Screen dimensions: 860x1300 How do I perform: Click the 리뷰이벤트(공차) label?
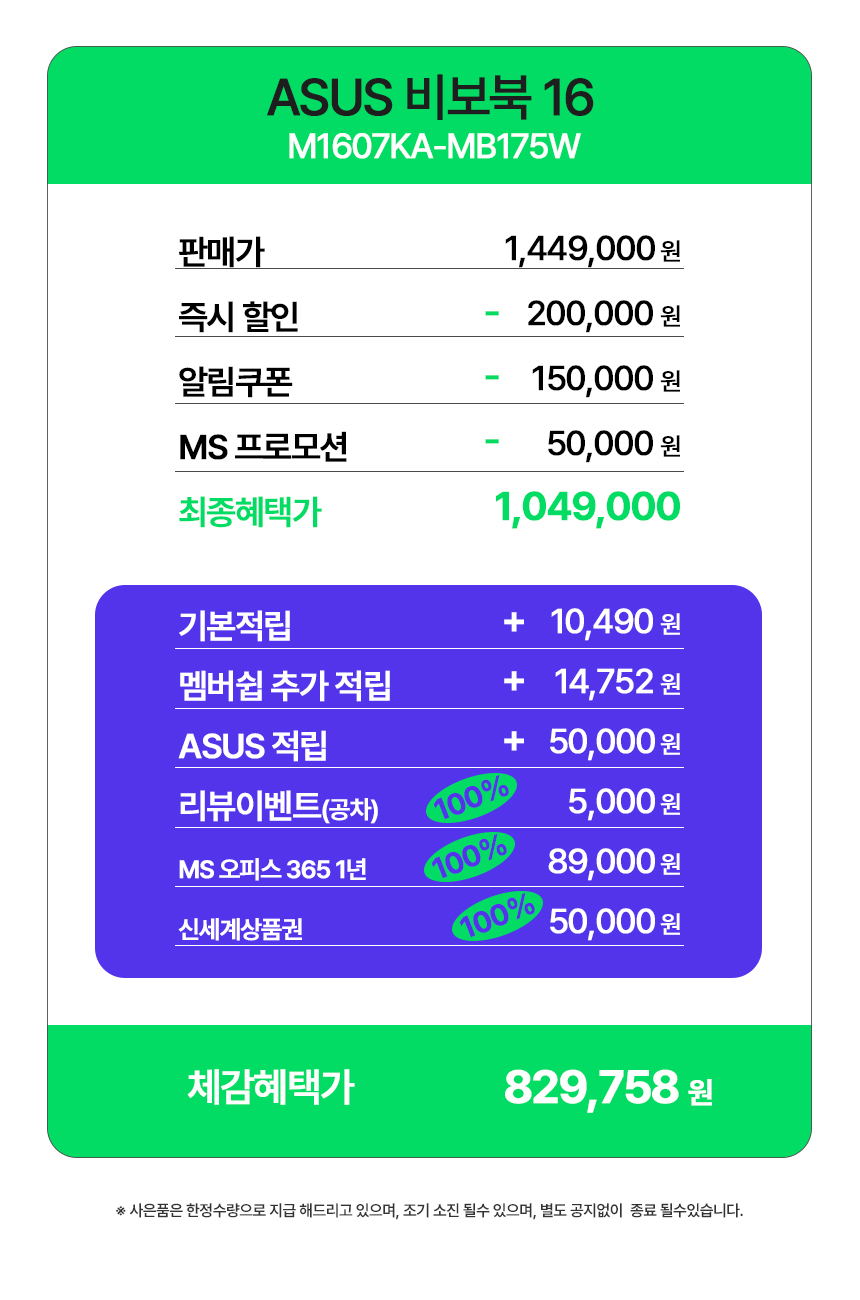(x=278, y=804)
